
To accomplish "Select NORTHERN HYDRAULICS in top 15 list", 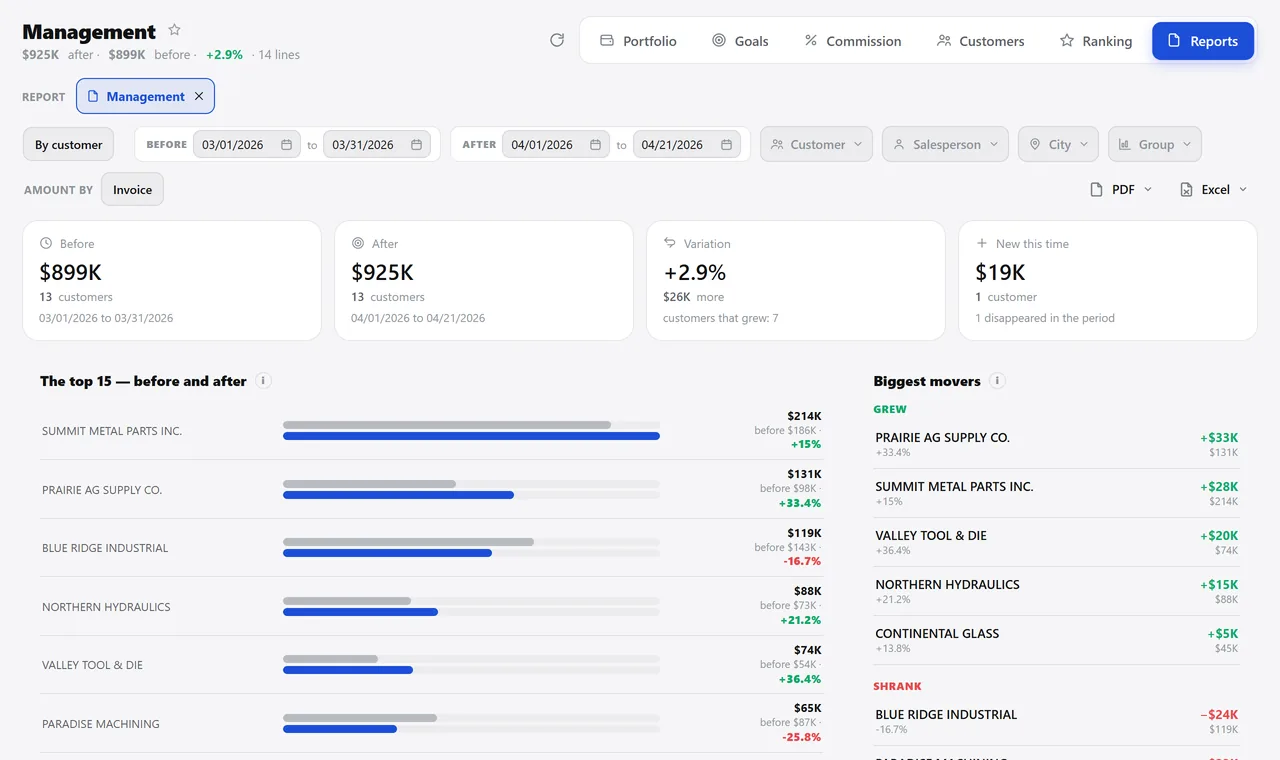I will click(x=106, y=607).
